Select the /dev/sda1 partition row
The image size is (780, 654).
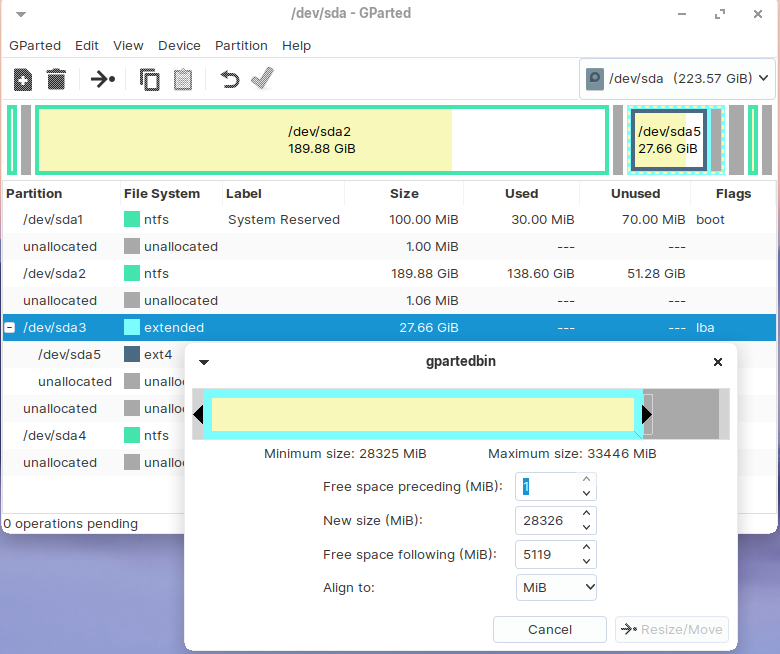[389, 219]
